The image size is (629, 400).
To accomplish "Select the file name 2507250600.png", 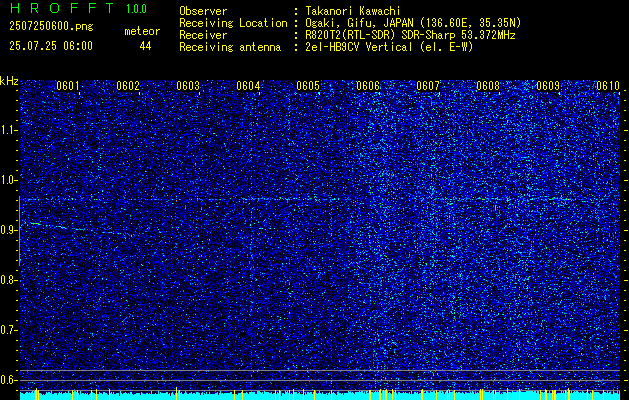I will (51, 27).
